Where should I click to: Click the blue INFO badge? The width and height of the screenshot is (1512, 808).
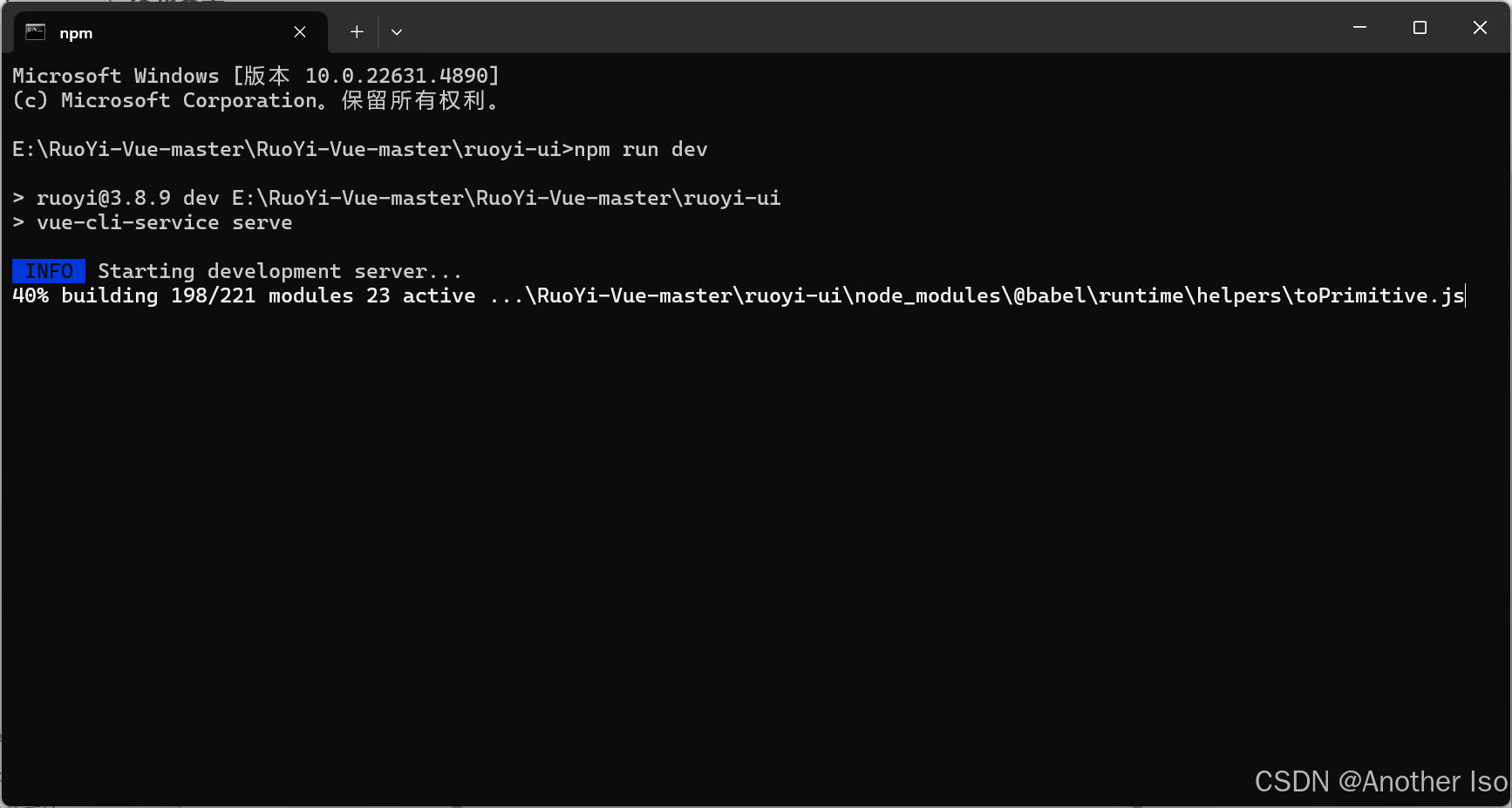point(49,271)
